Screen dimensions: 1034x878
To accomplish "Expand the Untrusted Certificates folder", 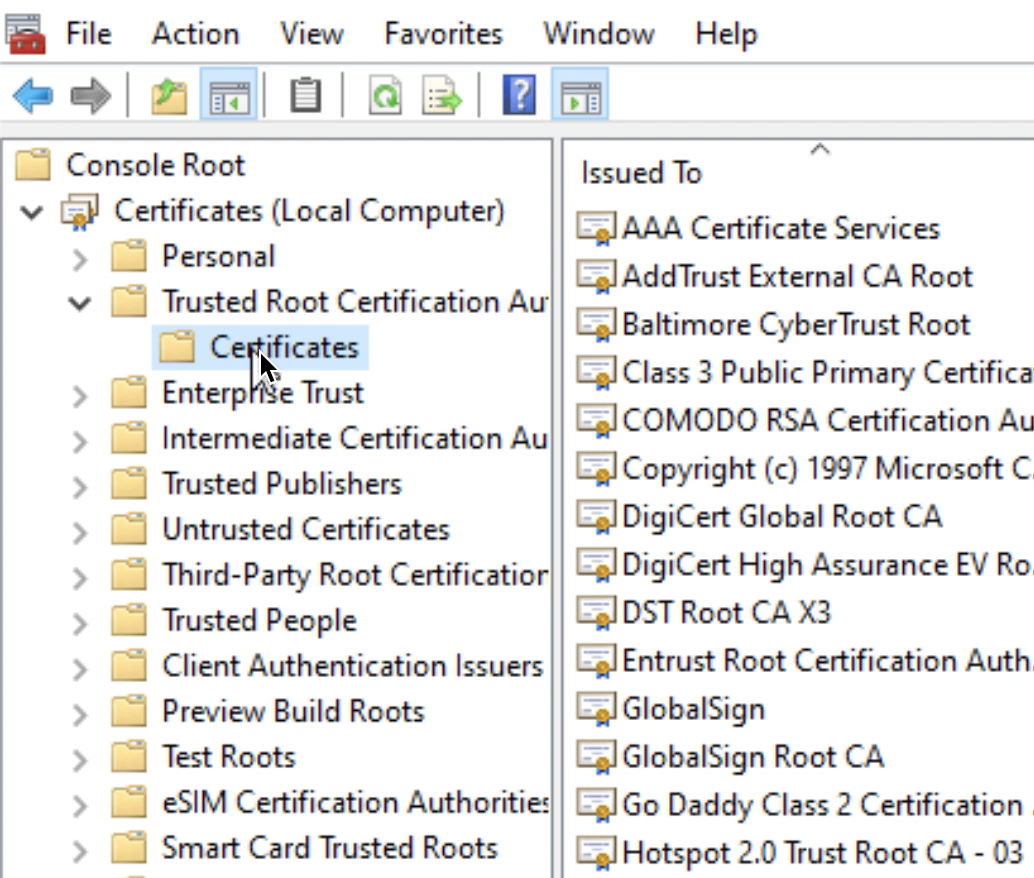I will (x=80, y=531).
